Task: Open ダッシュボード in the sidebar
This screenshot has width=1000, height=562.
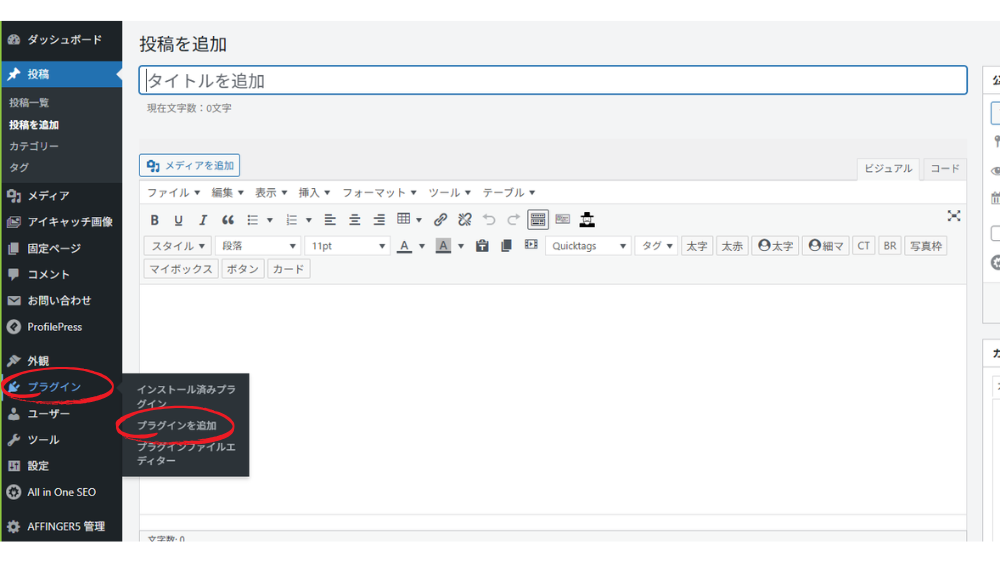Action: [61, 40]
